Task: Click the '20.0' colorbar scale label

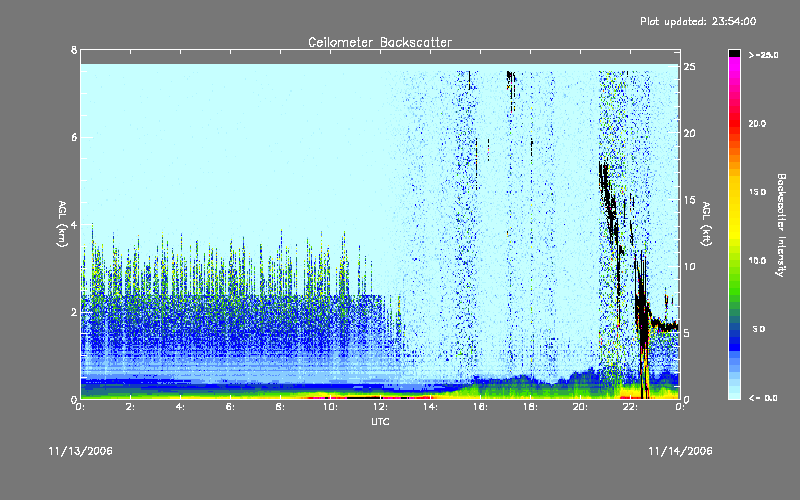Action: 757,124
